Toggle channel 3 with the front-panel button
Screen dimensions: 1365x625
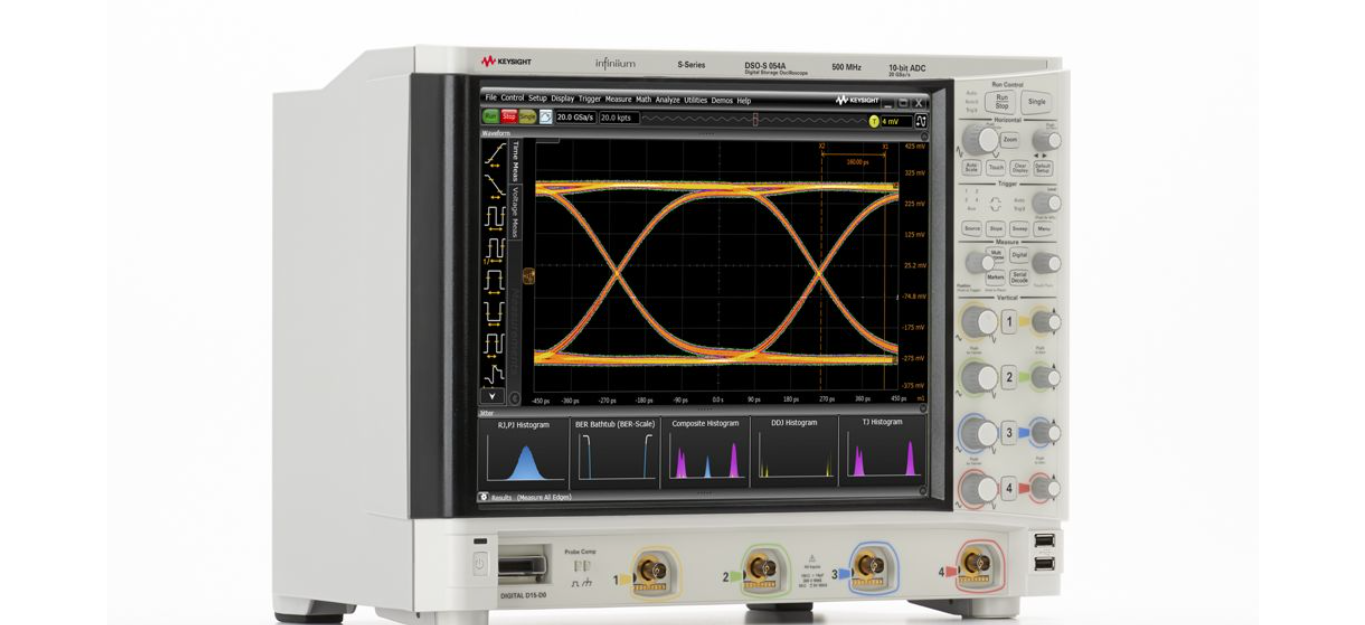[x=1009, y=433]
